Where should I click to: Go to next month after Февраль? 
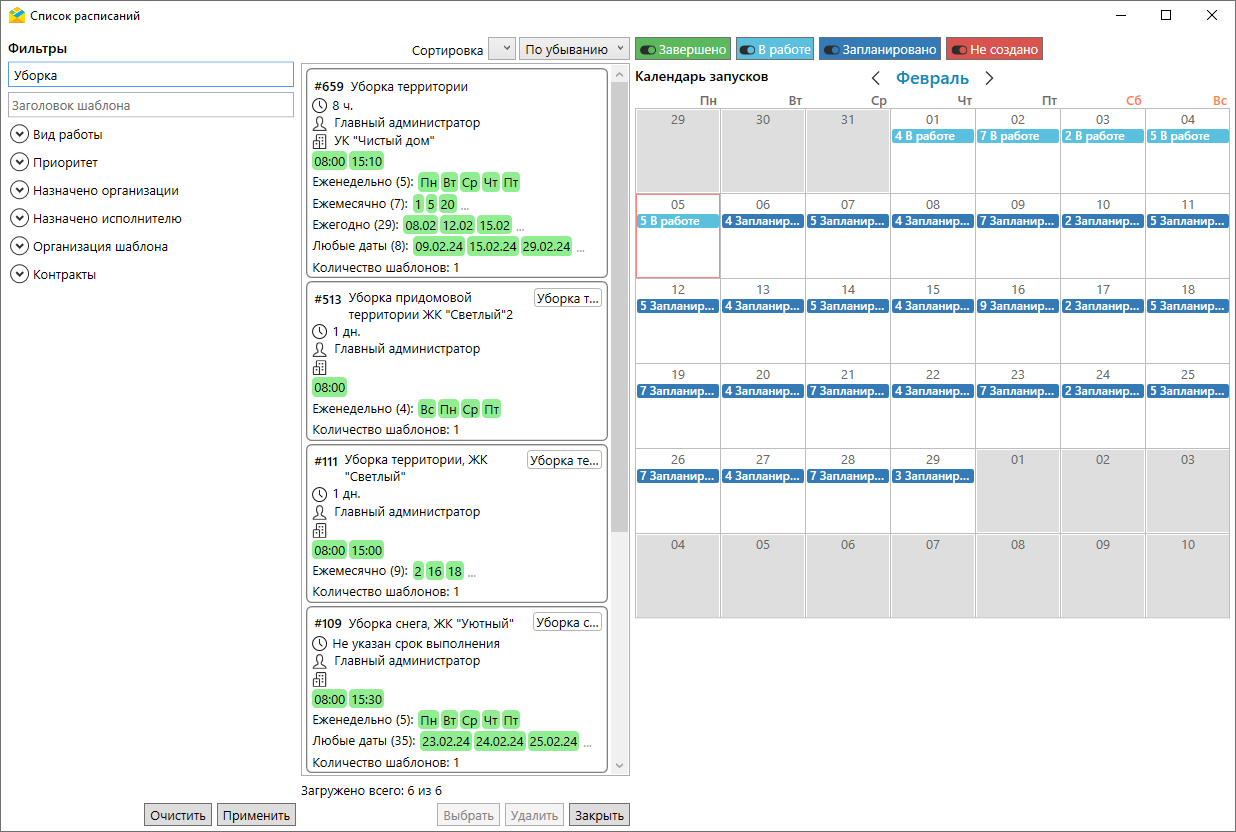(989, 78)
